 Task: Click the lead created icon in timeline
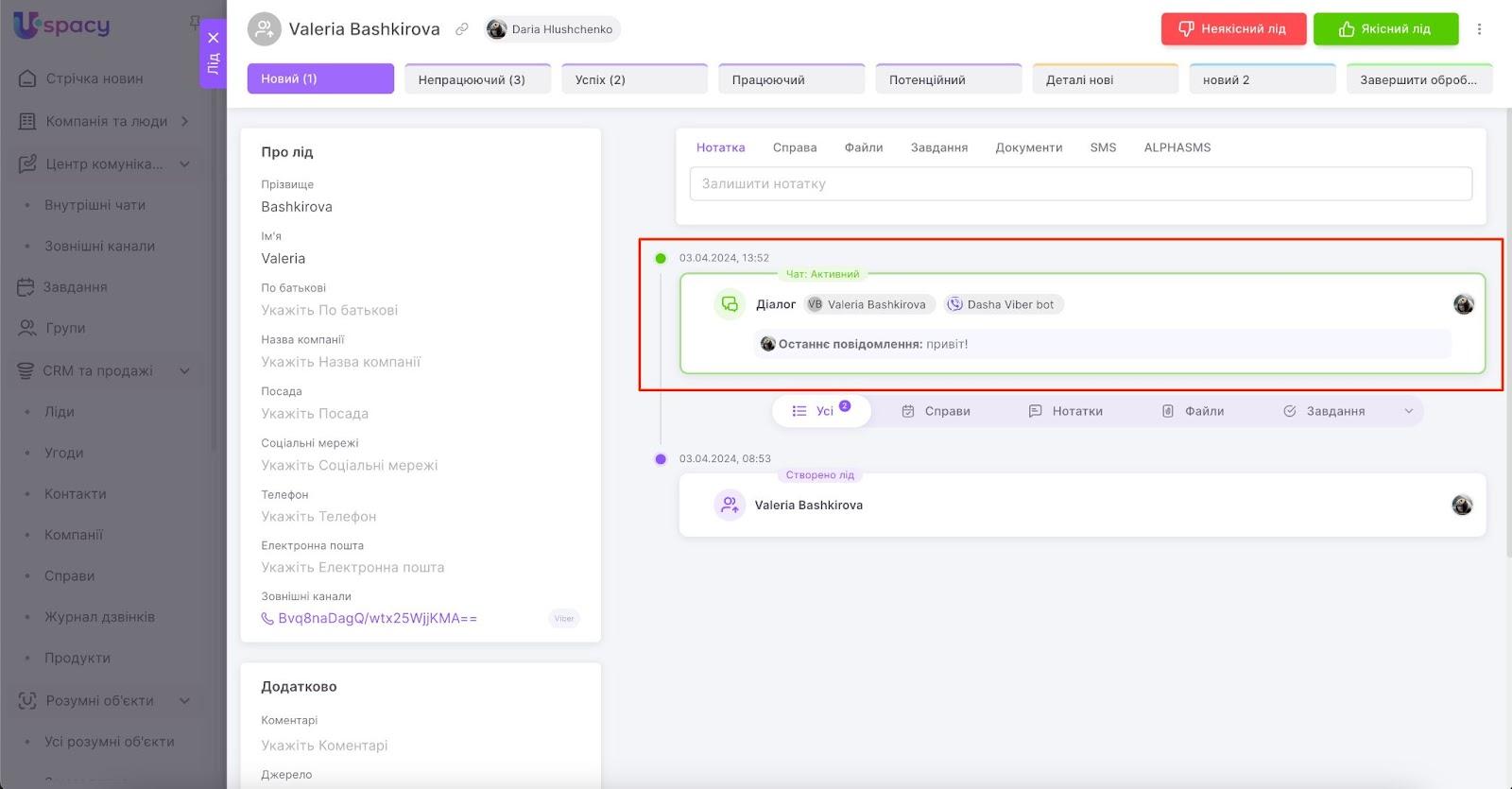(x=729, y=506)
